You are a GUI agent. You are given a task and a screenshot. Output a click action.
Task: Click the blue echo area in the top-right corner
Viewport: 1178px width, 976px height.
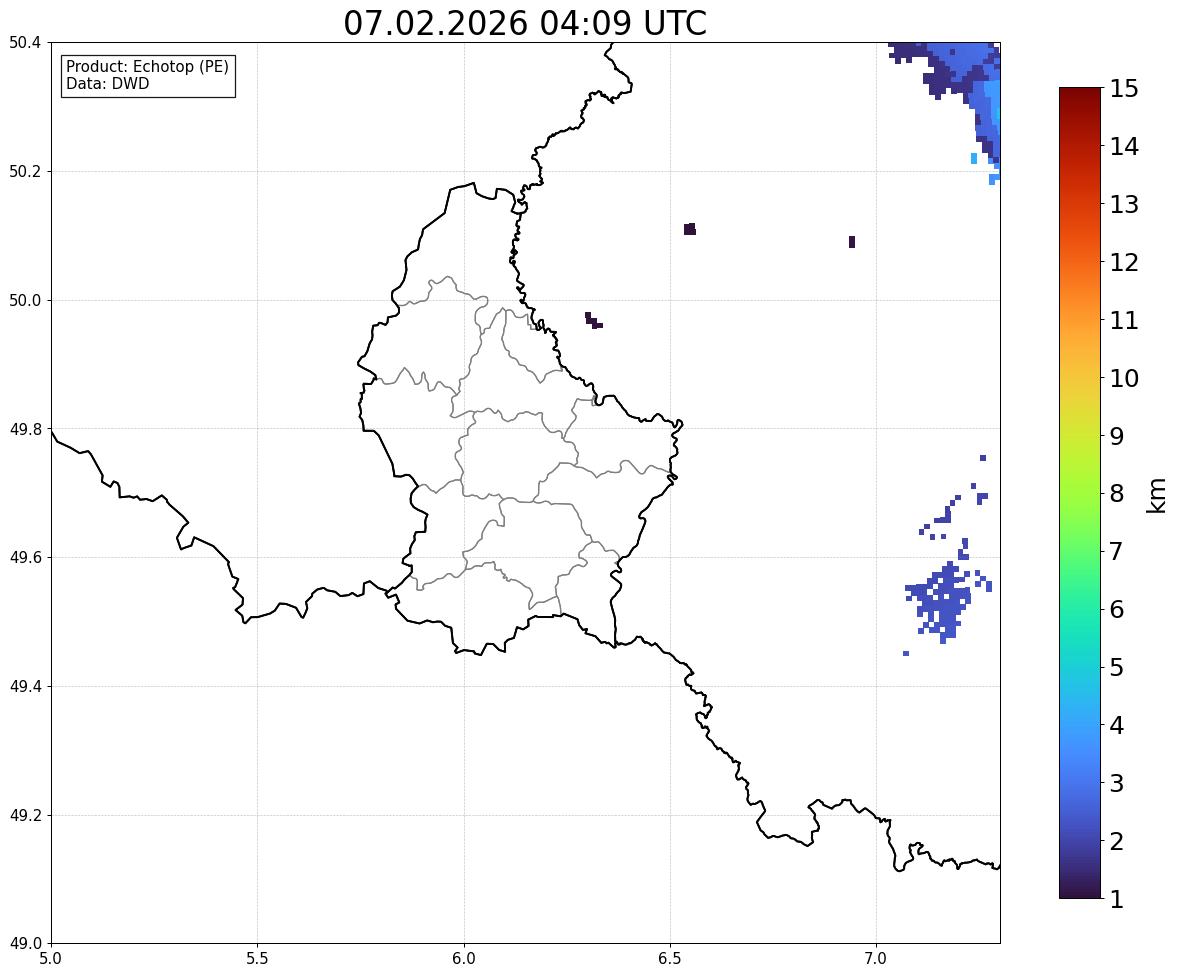pyautogui.click(x=965, y=75)
